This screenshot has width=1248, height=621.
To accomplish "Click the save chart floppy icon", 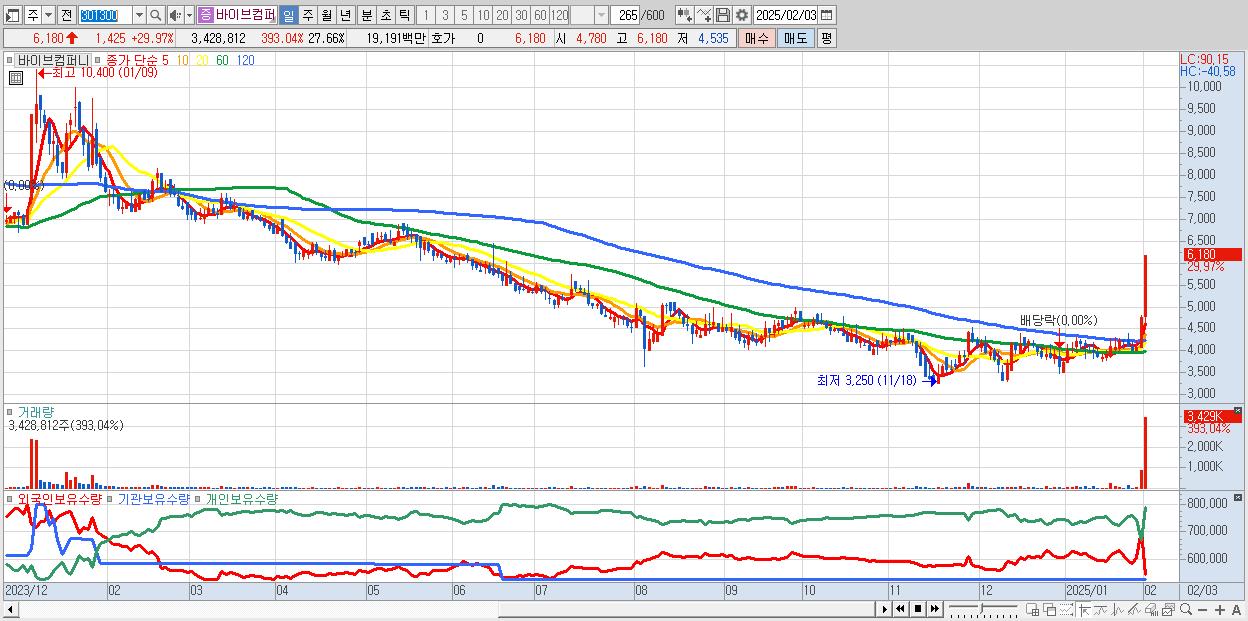I will pos(722,15).
